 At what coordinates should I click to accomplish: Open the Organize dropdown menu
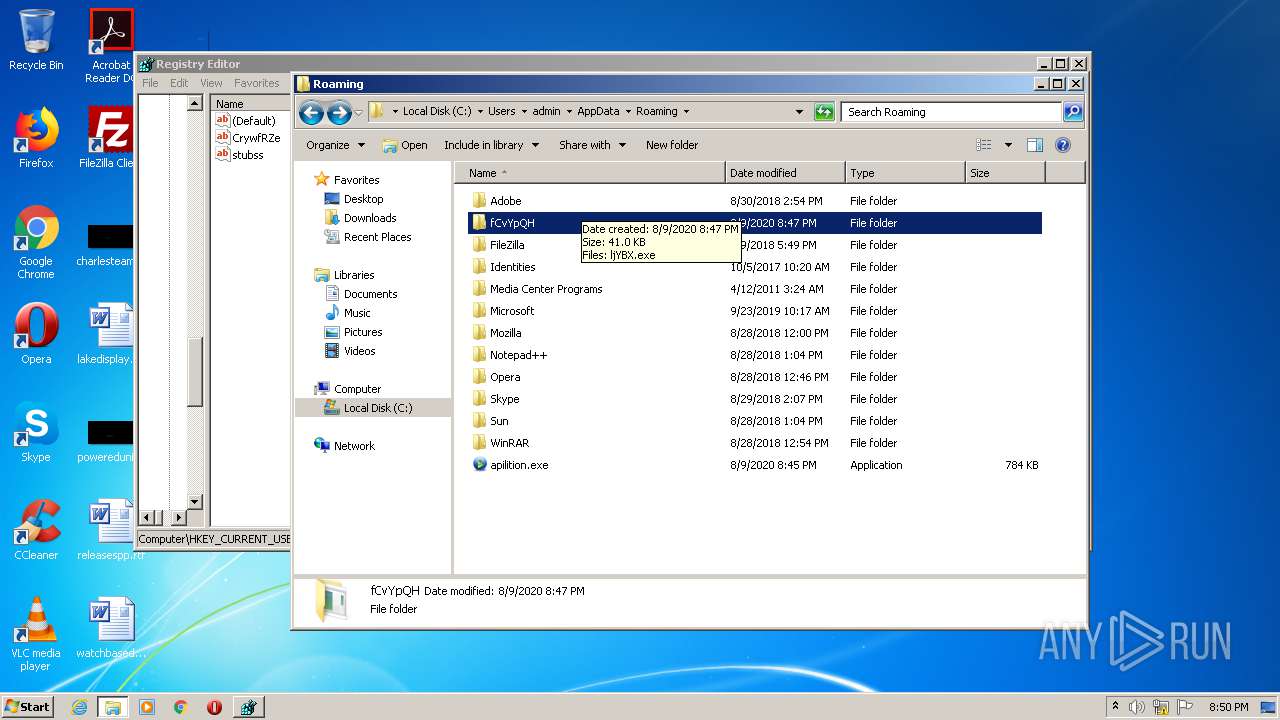(334, 145)
